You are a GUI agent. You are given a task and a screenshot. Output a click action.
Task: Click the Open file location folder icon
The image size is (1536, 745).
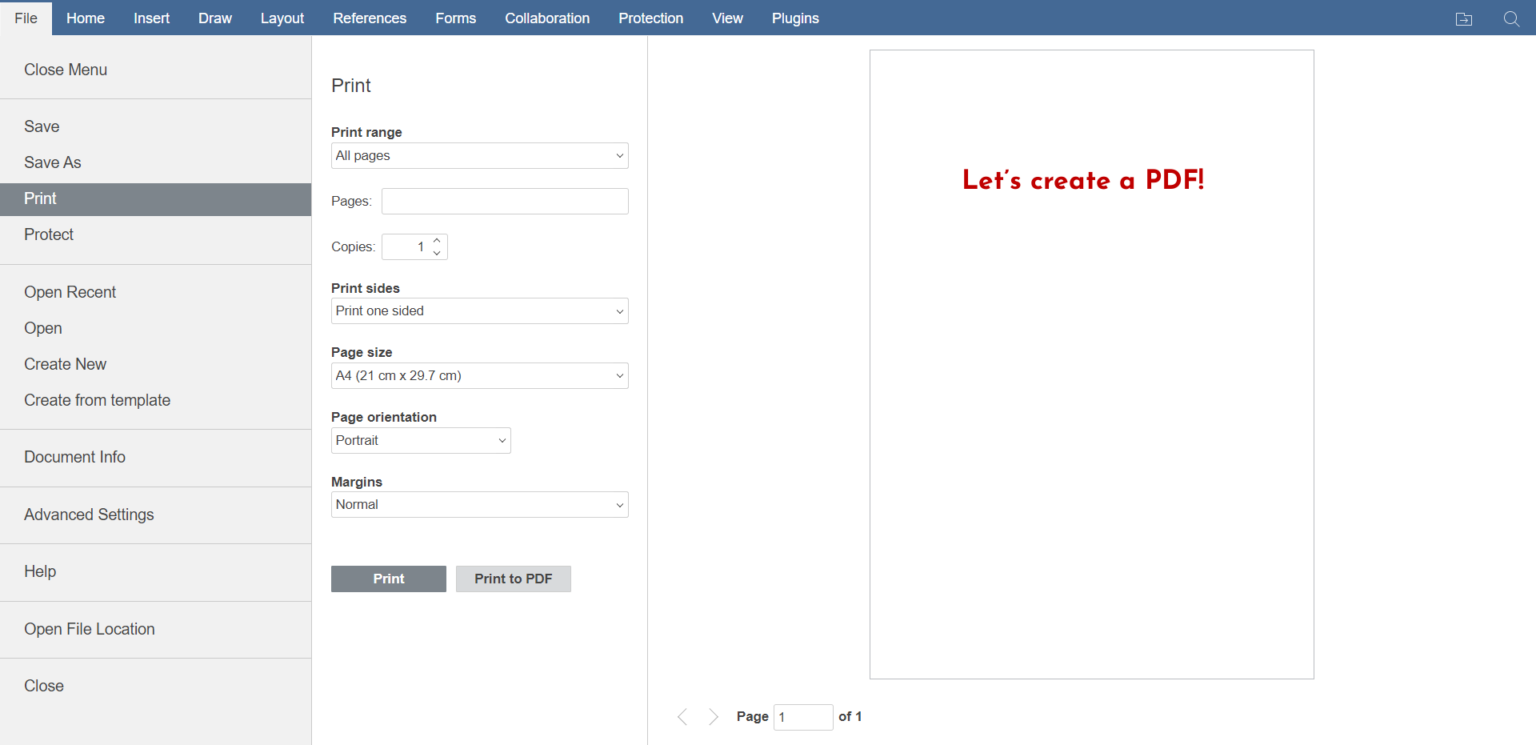tap(1463, 19)
